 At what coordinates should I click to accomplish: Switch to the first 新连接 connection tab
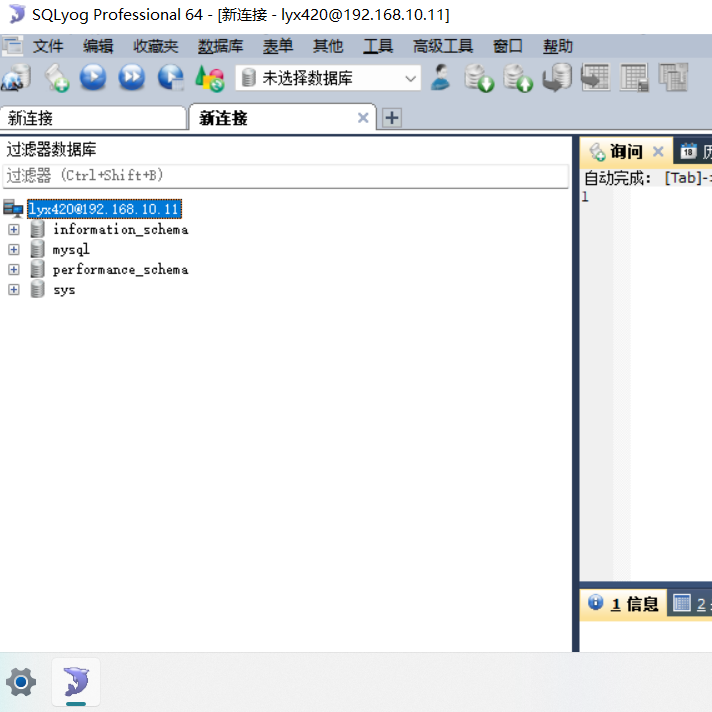pos(93,118)
